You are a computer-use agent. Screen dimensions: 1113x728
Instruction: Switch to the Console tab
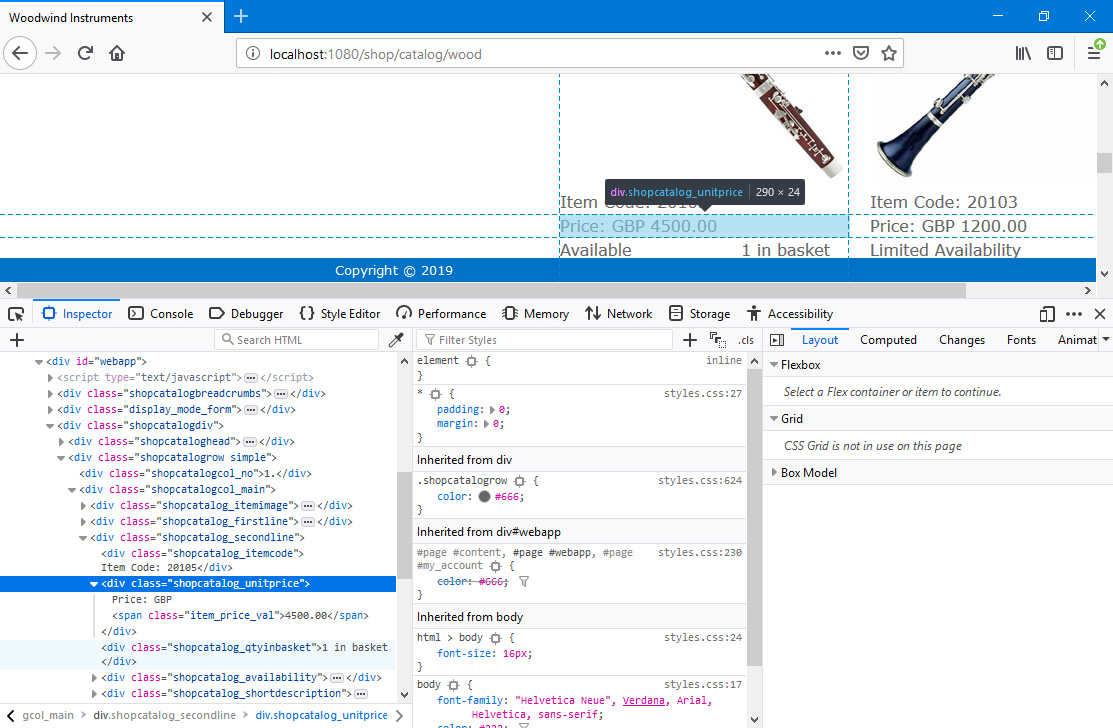click(x=161, y=314)
